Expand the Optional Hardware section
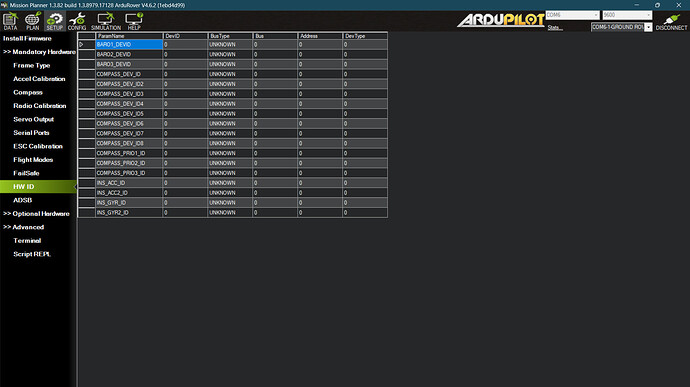690x387 pixels. click(37, 214)
